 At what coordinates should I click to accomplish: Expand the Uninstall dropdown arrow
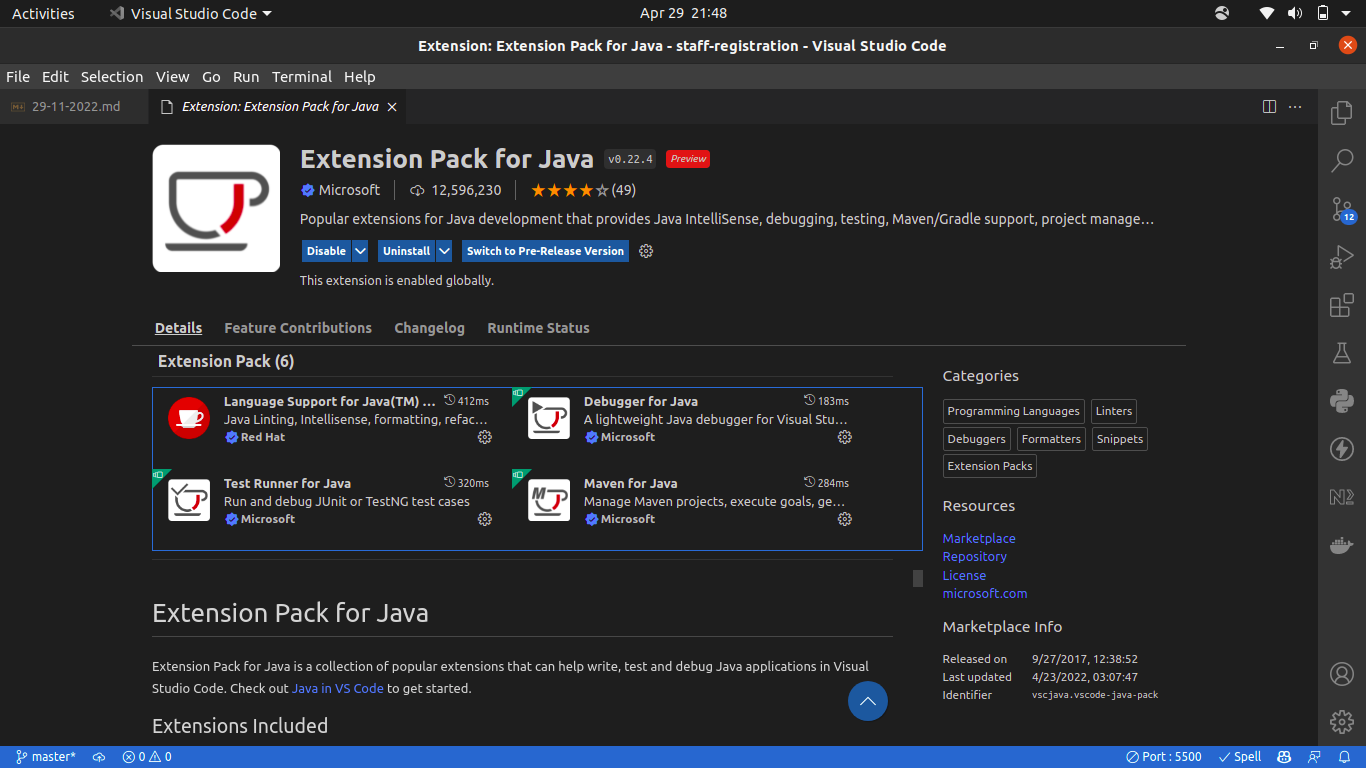445,251
